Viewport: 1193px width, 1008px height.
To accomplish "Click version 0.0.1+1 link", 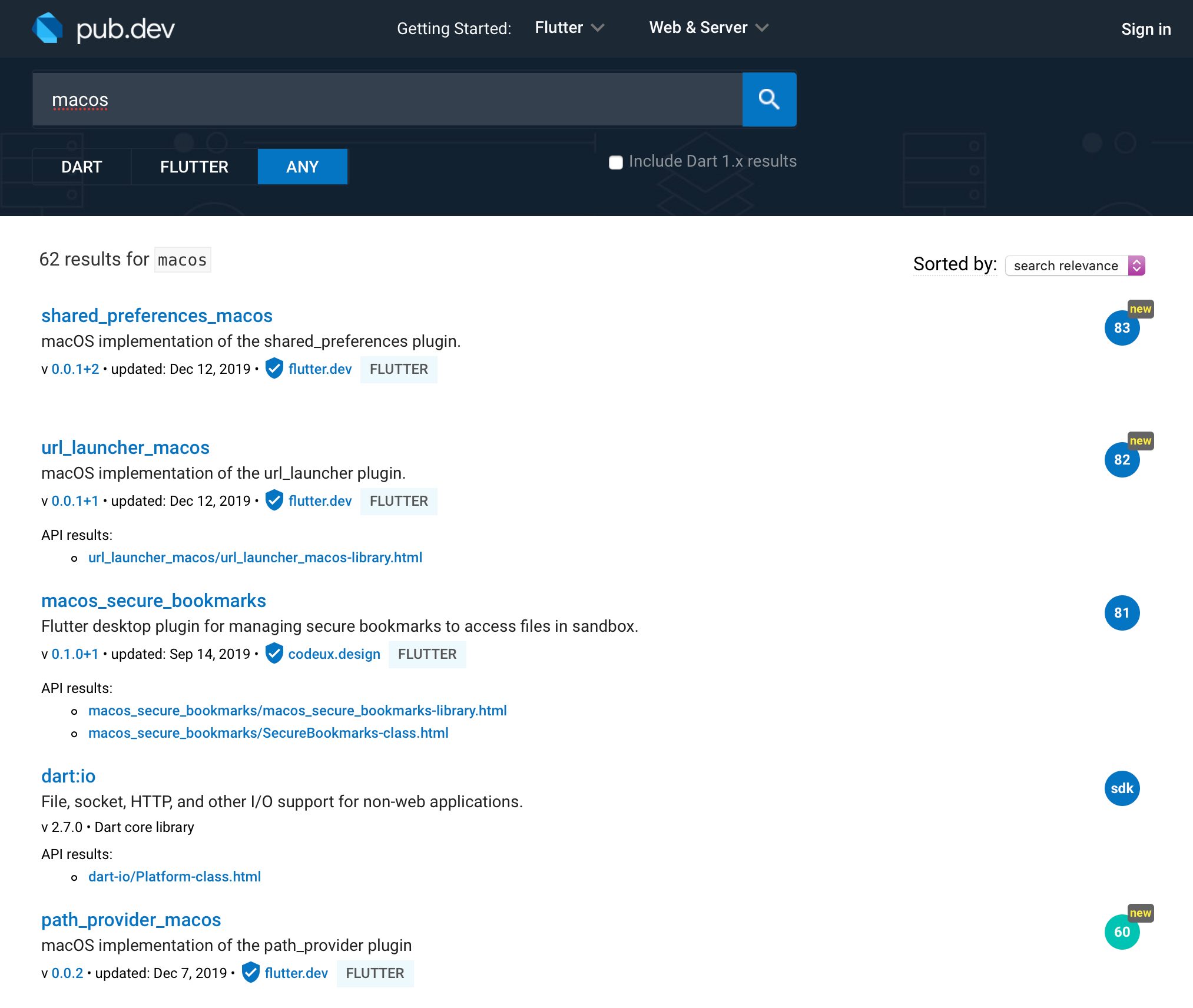I will (x=75, y=501).
